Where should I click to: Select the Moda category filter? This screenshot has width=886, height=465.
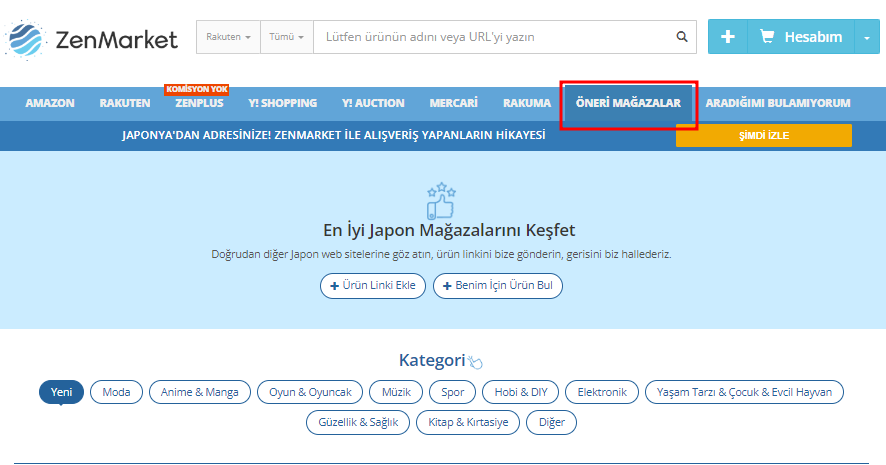[116, 392]
